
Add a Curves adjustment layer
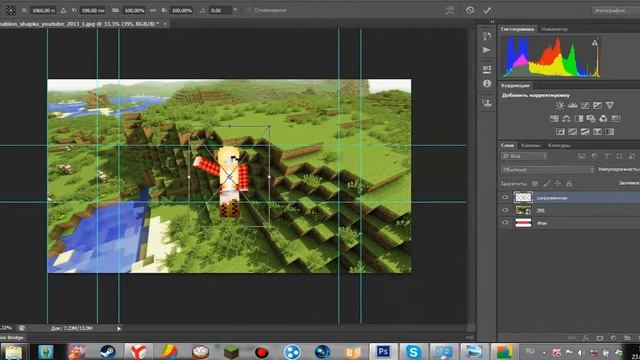[585, 105]
